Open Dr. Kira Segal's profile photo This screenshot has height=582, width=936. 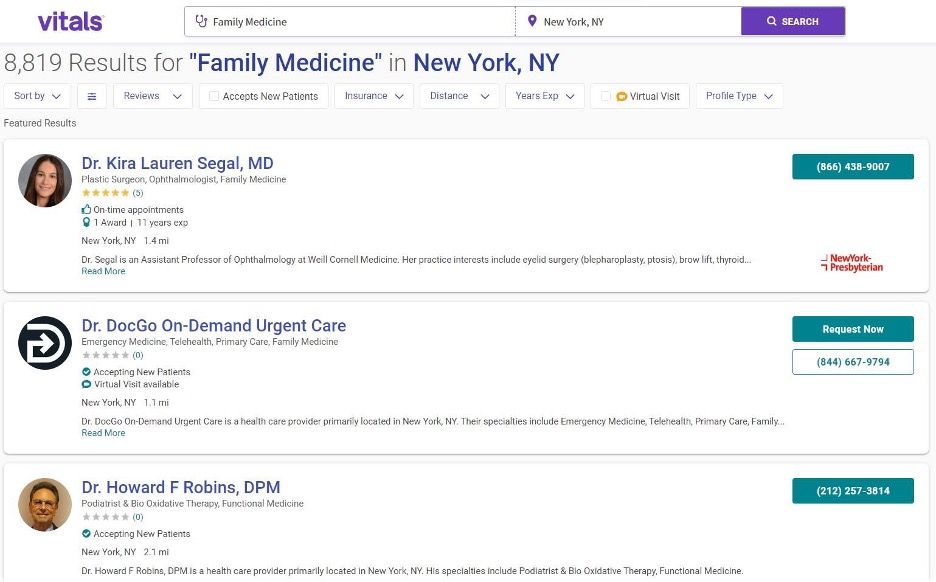[45, 180]
